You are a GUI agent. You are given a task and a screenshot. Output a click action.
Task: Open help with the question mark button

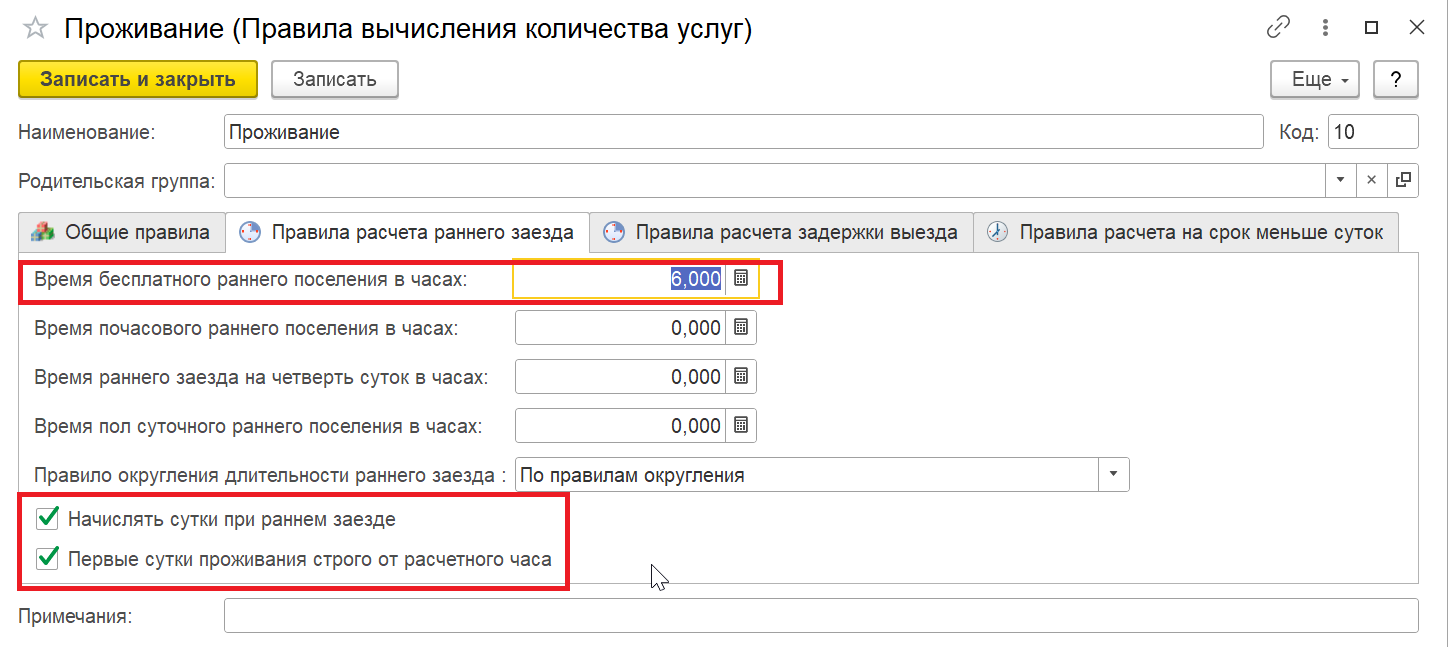(1396, 80)
